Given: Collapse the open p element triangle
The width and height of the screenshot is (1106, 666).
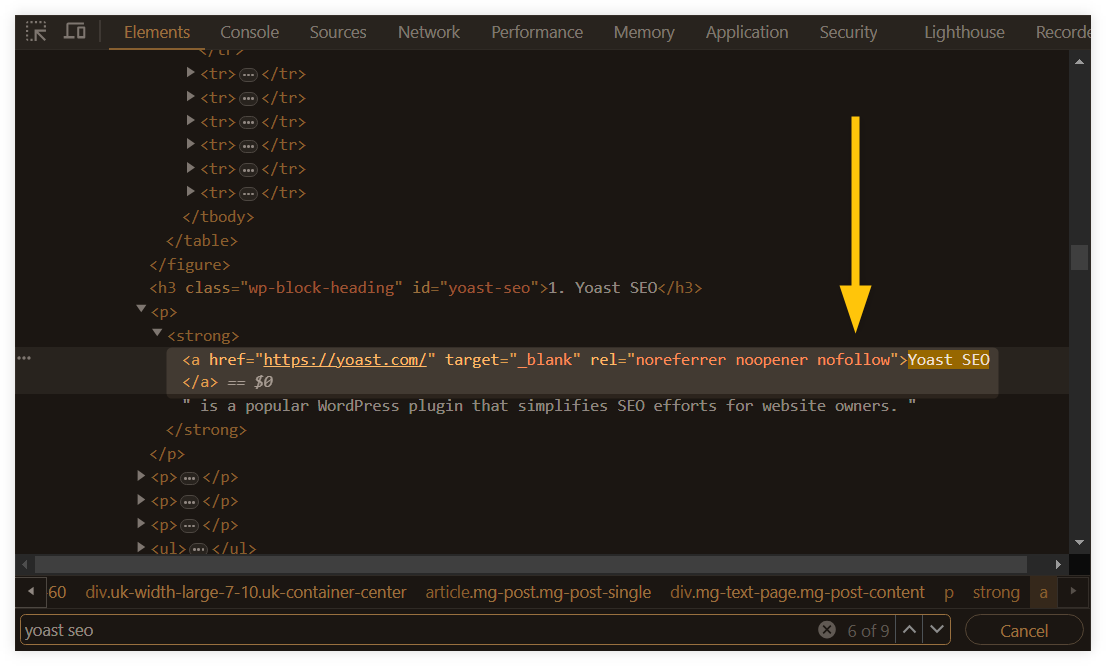Looking at the screenshot, I should click(141, 310).
